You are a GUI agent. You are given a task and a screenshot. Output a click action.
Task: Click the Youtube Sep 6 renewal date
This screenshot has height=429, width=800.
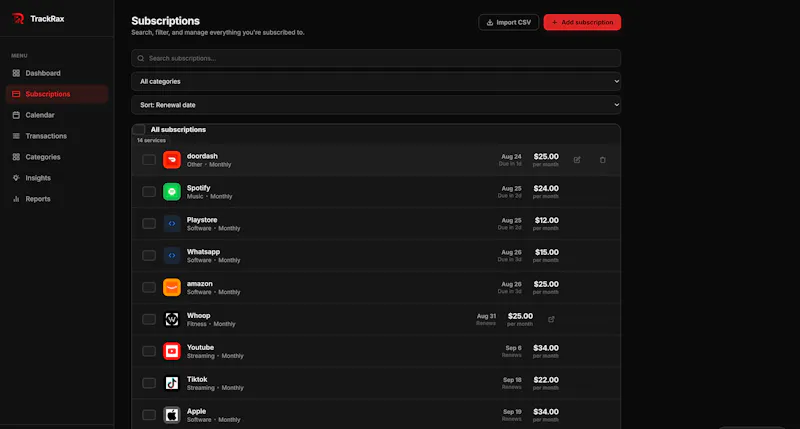click(513, 348)
